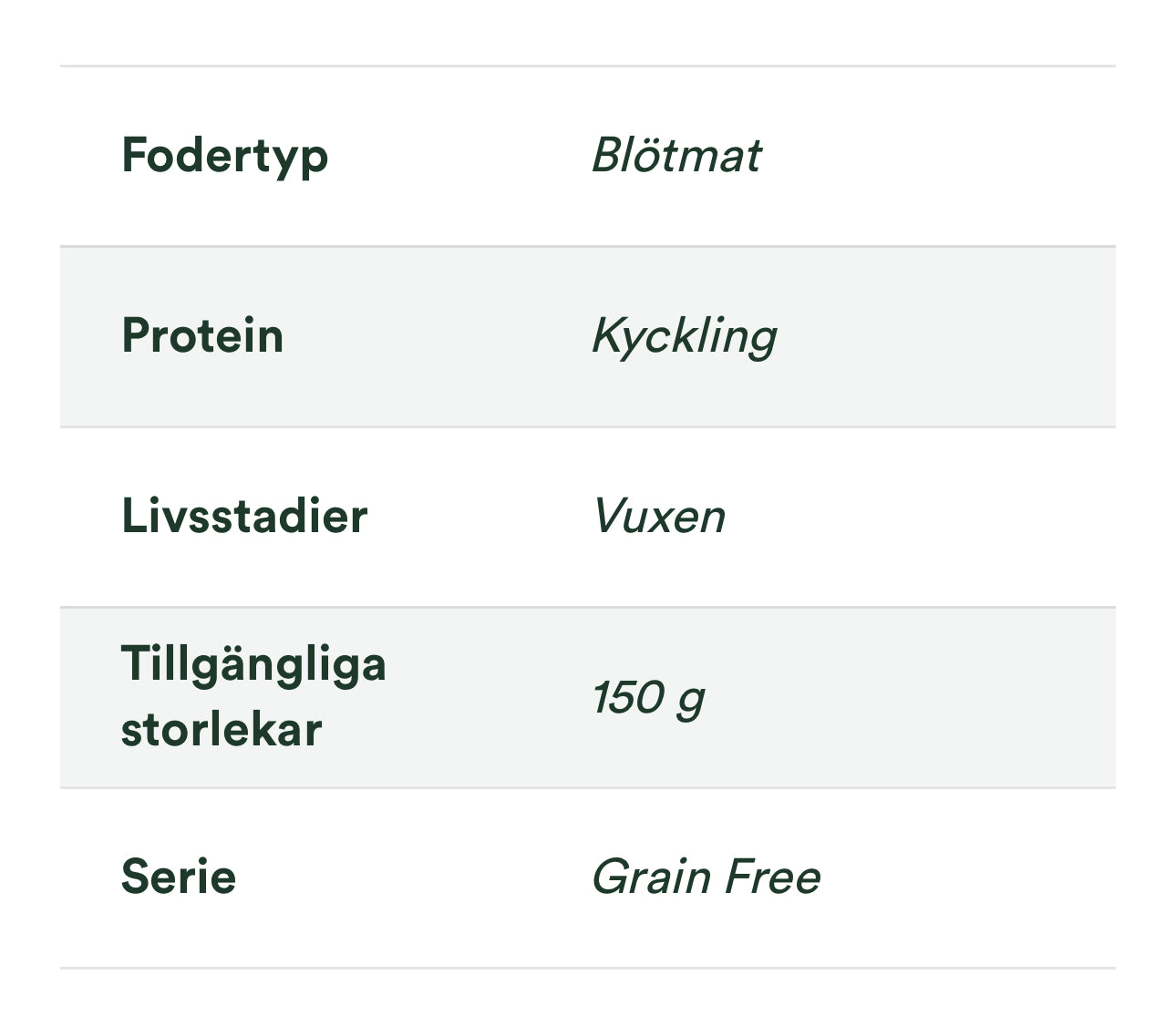The width and height of the screenshot is (1176, 1016).
Task: Click the Fodertyp label
Action: pos(224,155)
